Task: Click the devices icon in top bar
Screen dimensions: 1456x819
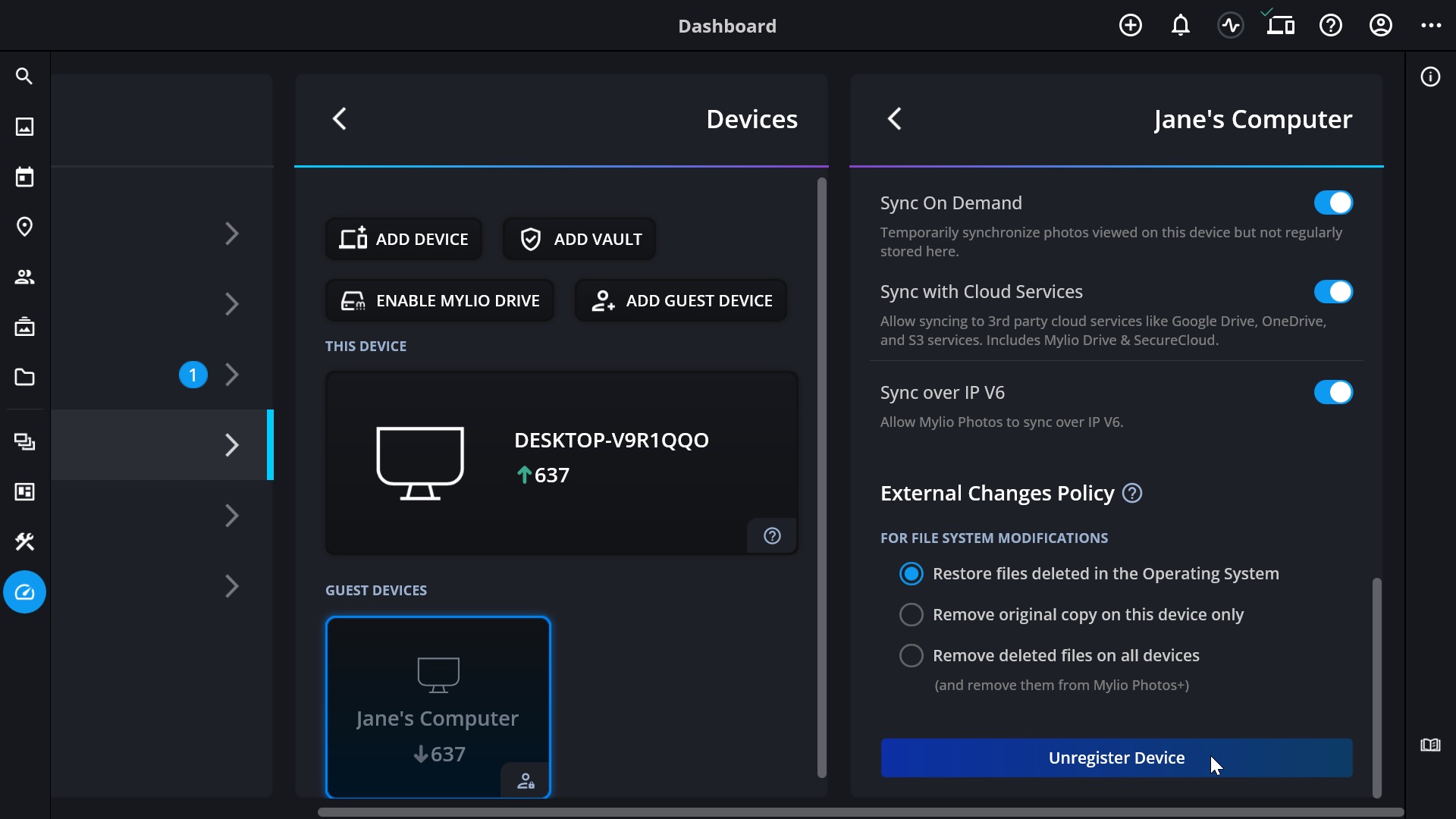Action: (x=1281, y=26)
